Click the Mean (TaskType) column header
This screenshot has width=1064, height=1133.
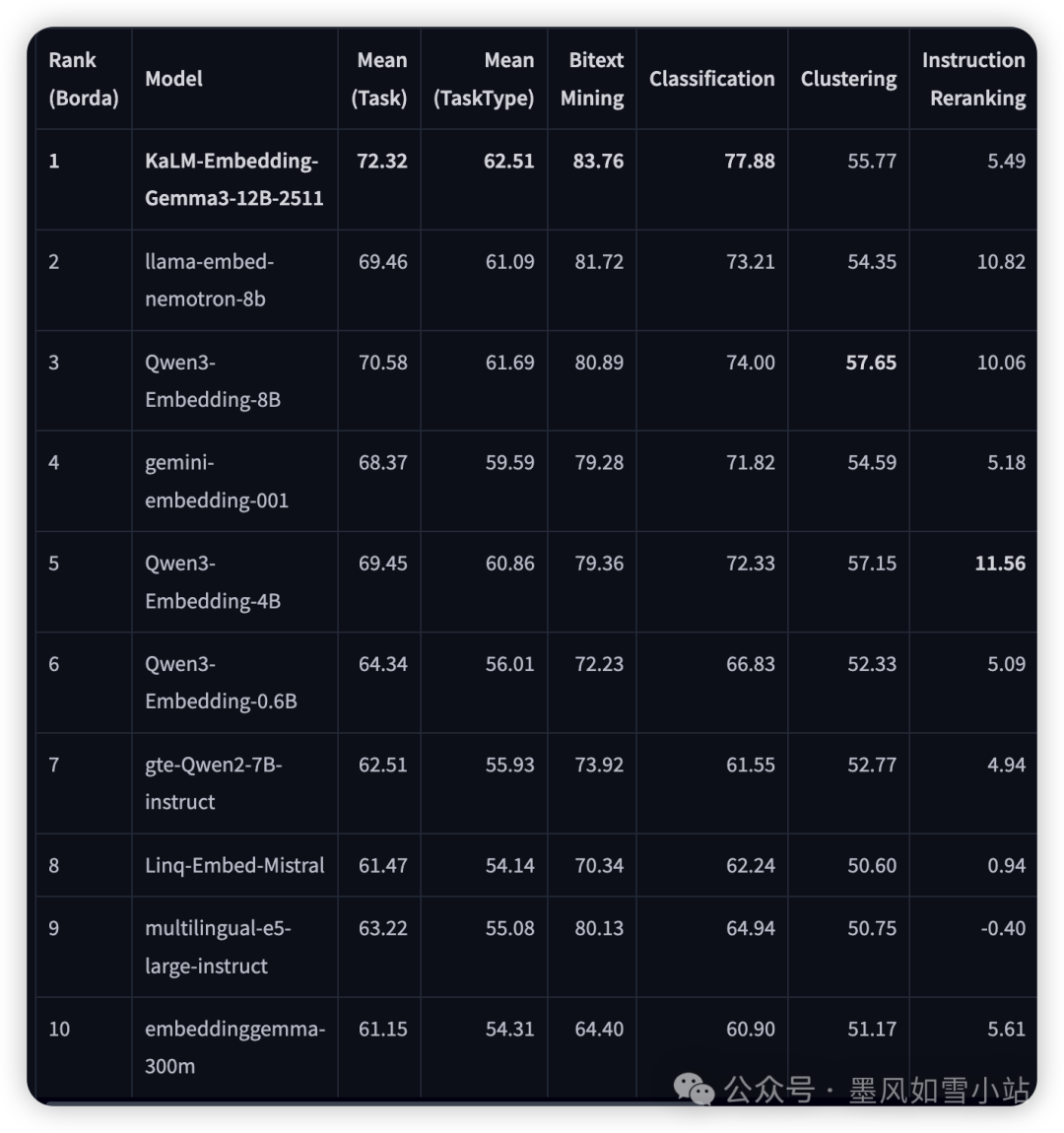484,79
